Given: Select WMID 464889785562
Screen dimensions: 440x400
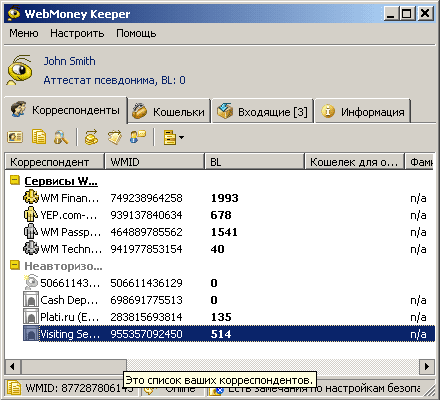Looking at the screenshot, I should [x=146, y=232].
